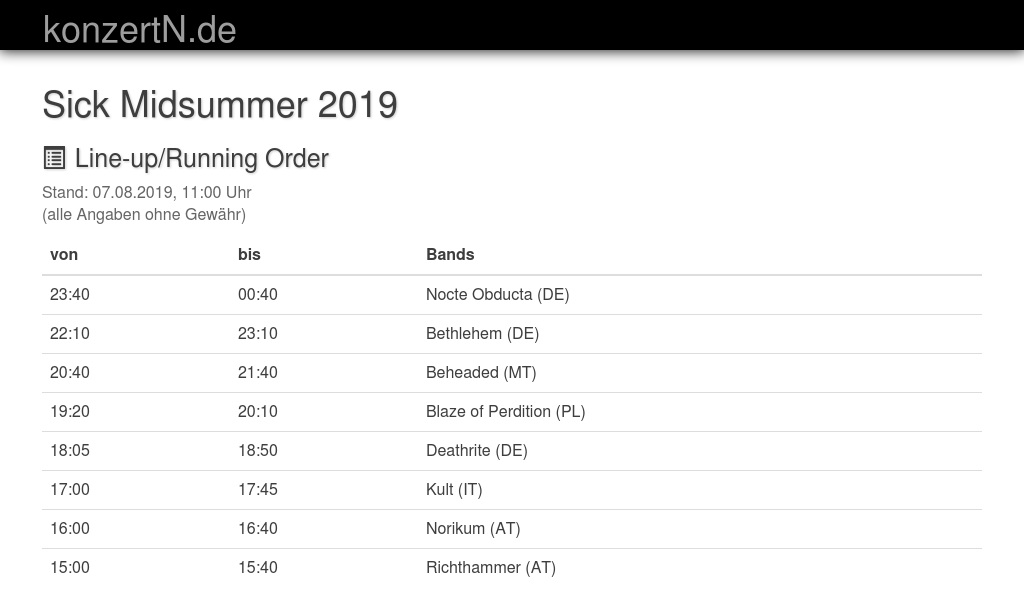Click the konzertN.de site logo
Screen dimensions: 1024x607
pyautogui.click(x=140, y=30)
